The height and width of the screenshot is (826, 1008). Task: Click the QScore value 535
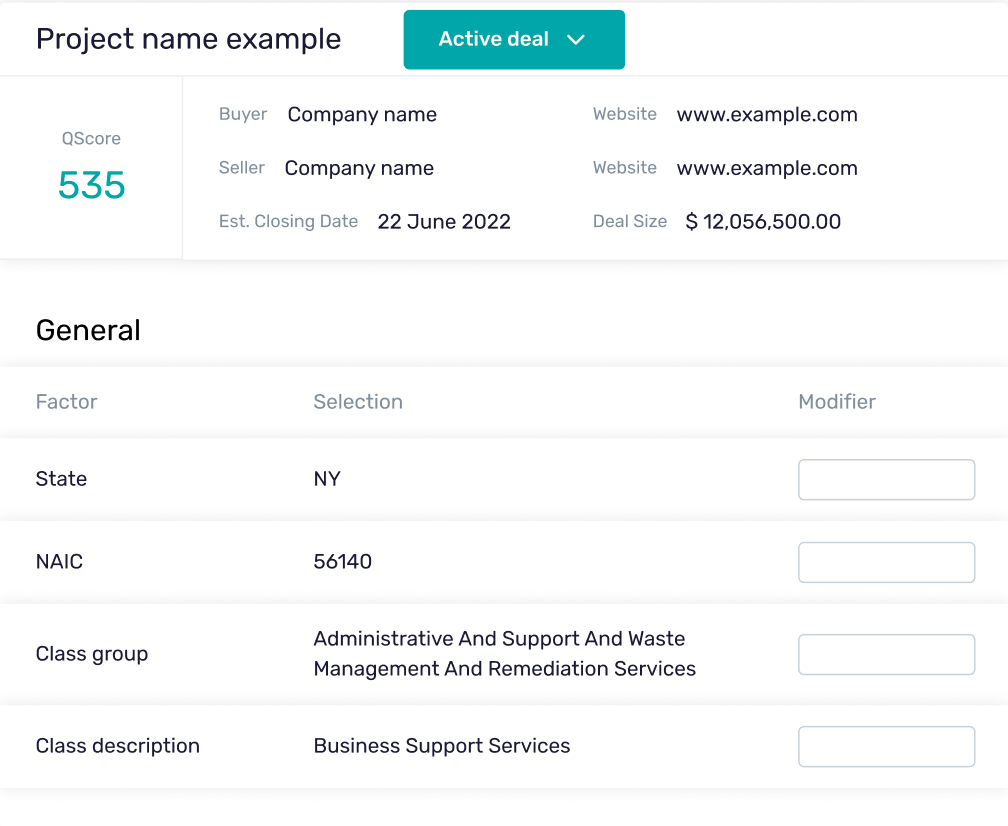pyautogui.click(x=91, y=186)
